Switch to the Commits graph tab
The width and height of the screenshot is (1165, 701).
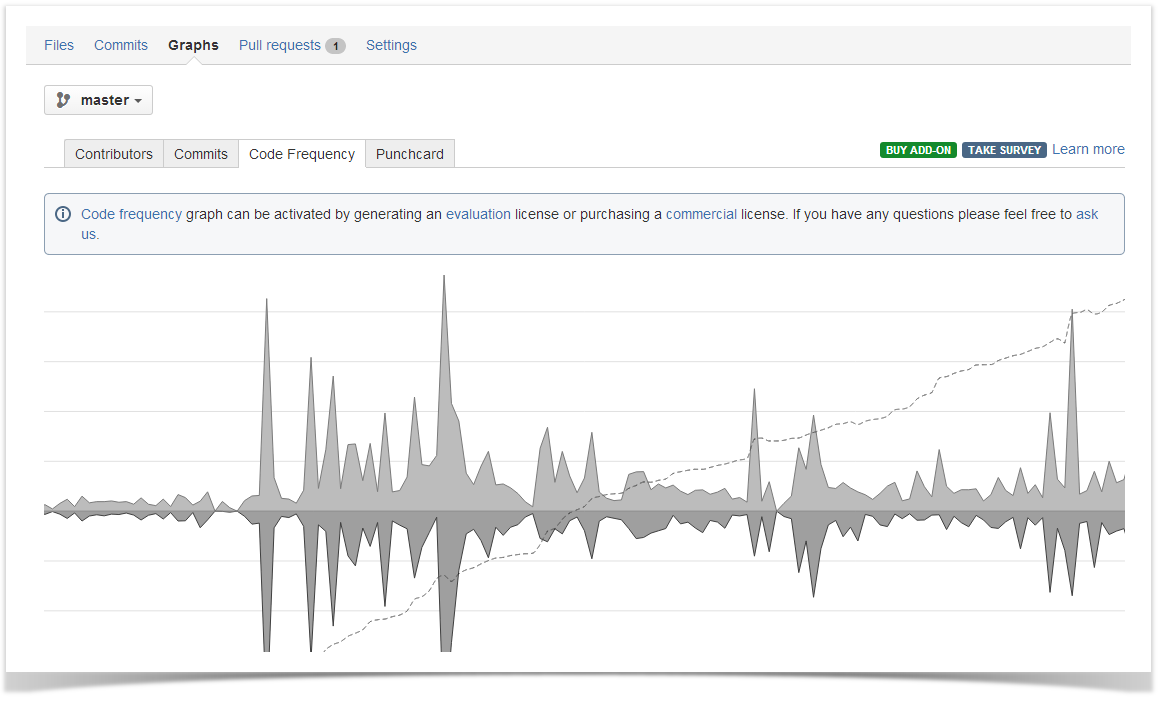201,154
